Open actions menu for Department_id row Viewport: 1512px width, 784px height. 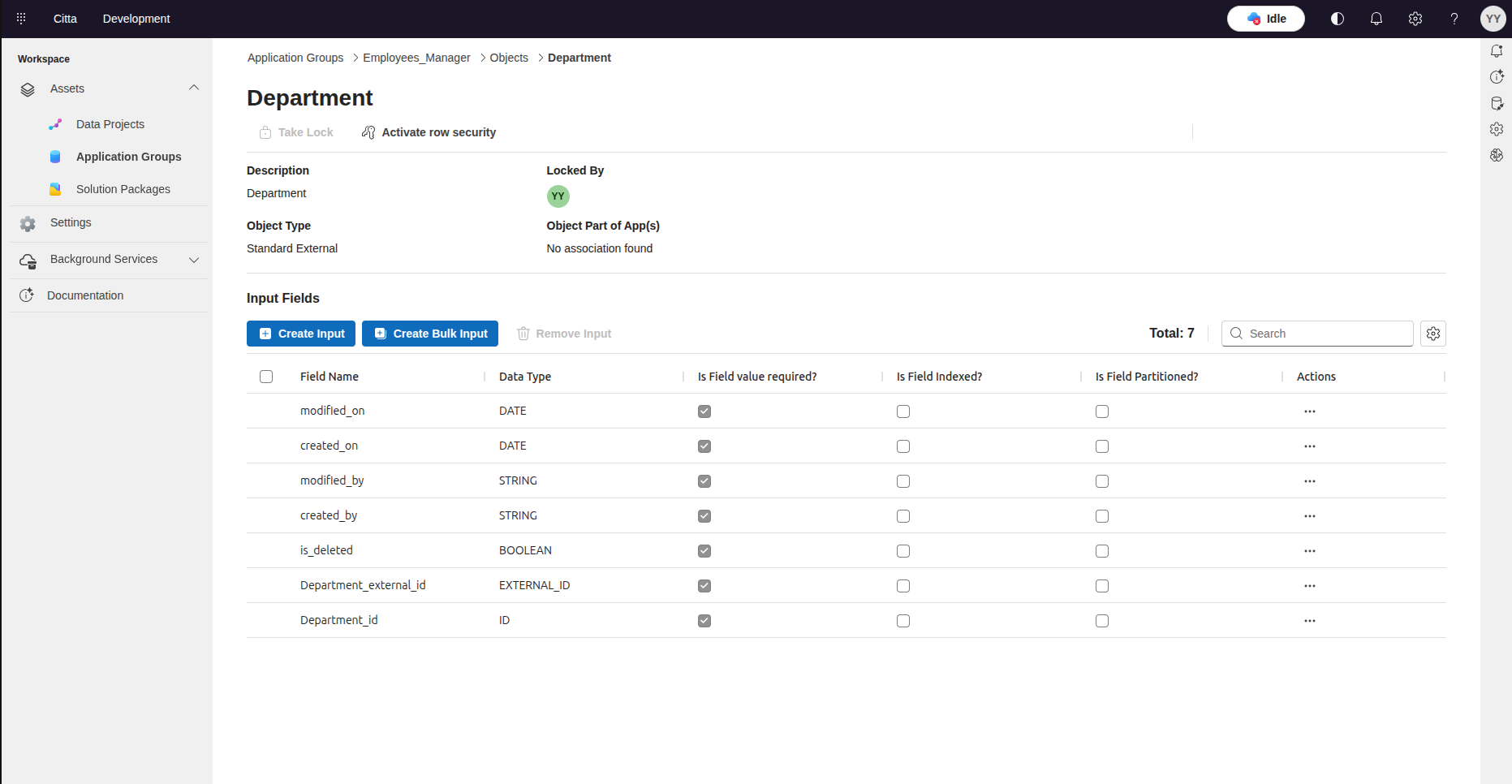[x=1310, y=621]
